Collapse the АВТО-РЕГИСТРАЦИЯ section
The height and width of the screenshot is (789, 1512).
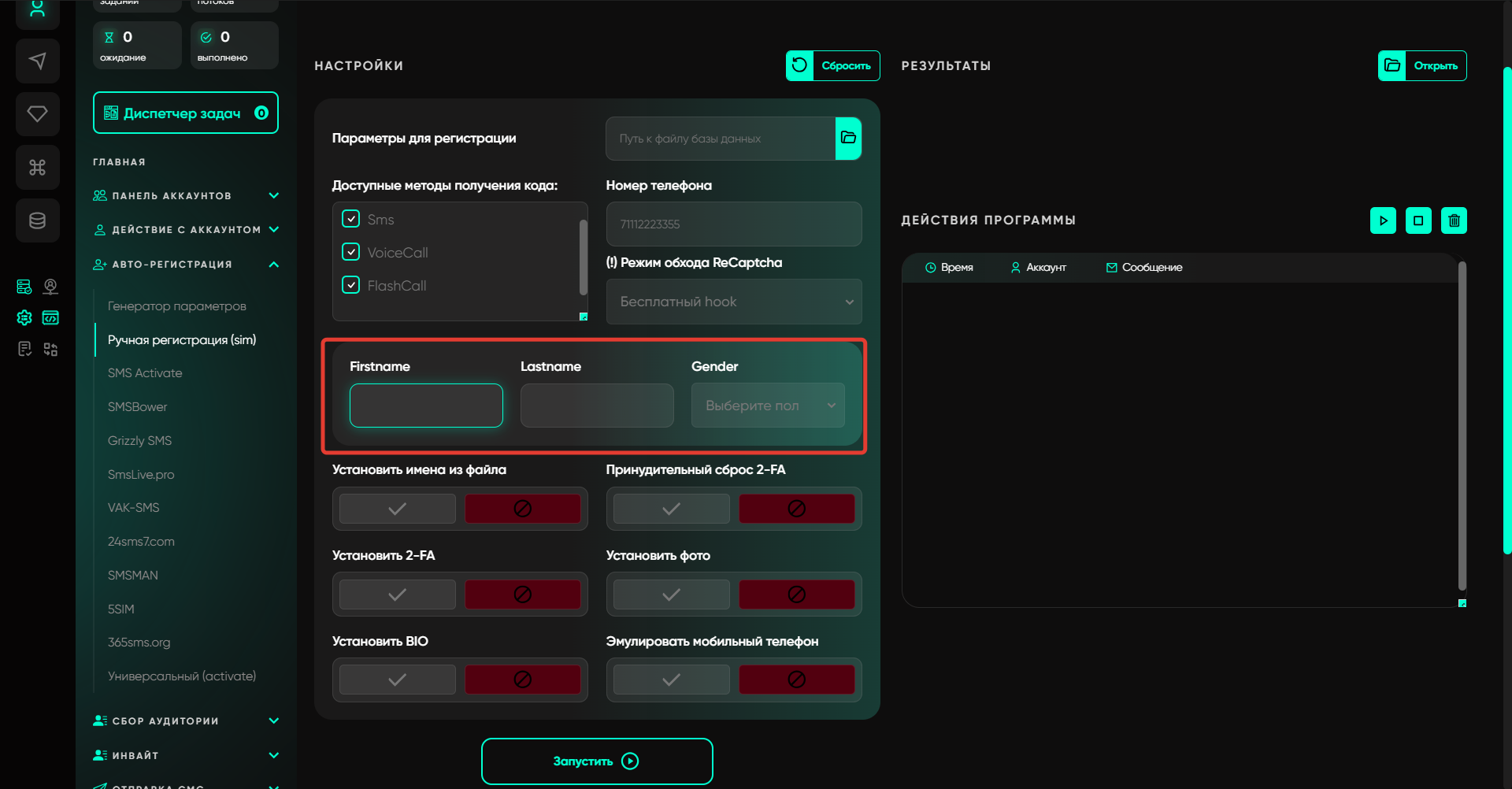273,265
